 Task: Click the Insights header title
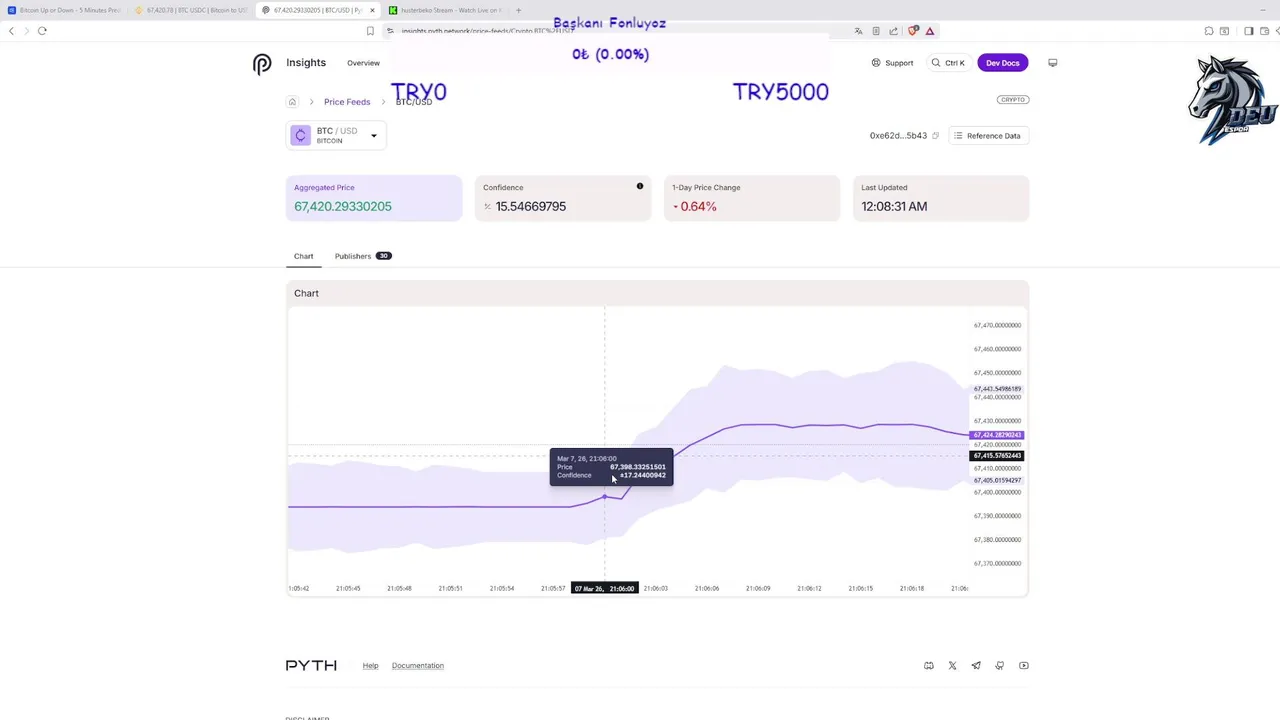[306, 63]
